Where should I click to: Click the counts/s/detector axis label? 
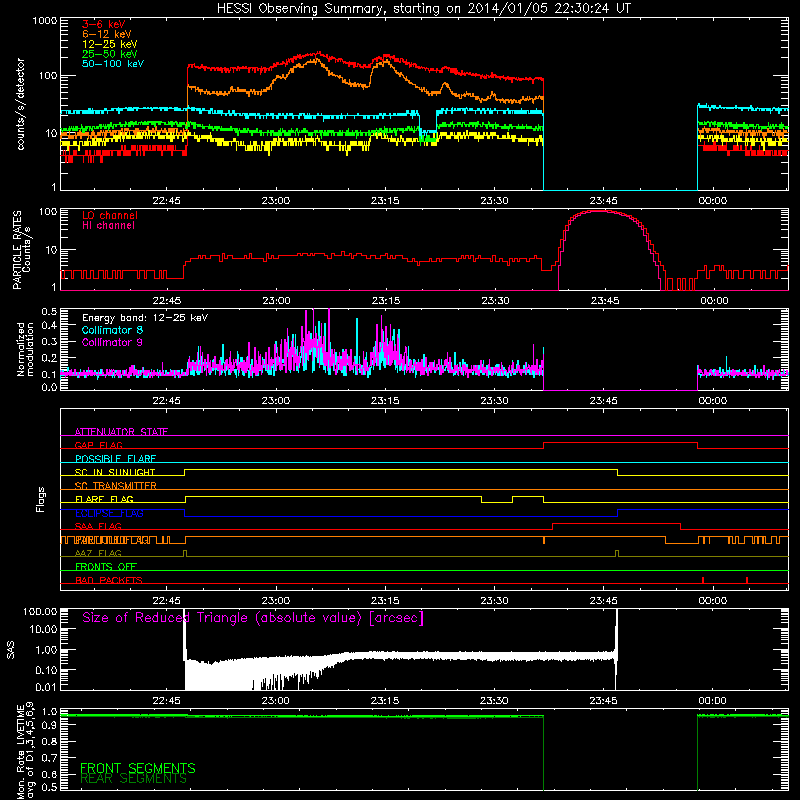click(21, 104)
